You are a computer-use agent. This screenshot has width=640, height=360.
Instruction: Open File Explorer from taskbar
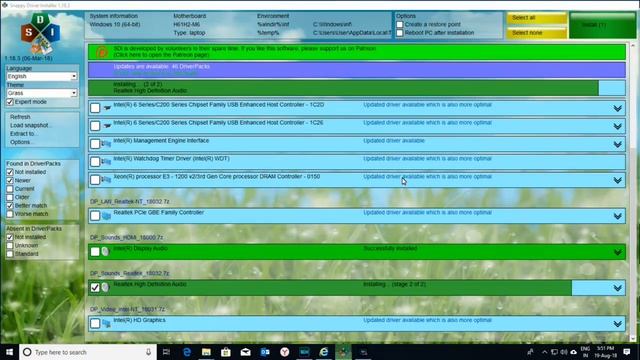(206, 352)
